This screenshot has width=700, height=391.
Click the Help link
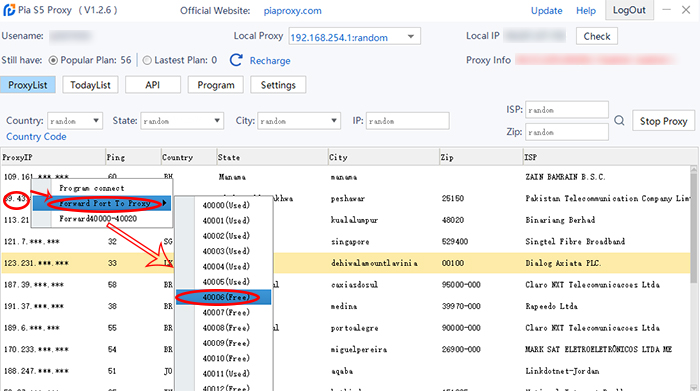click(x=586, y=11)
